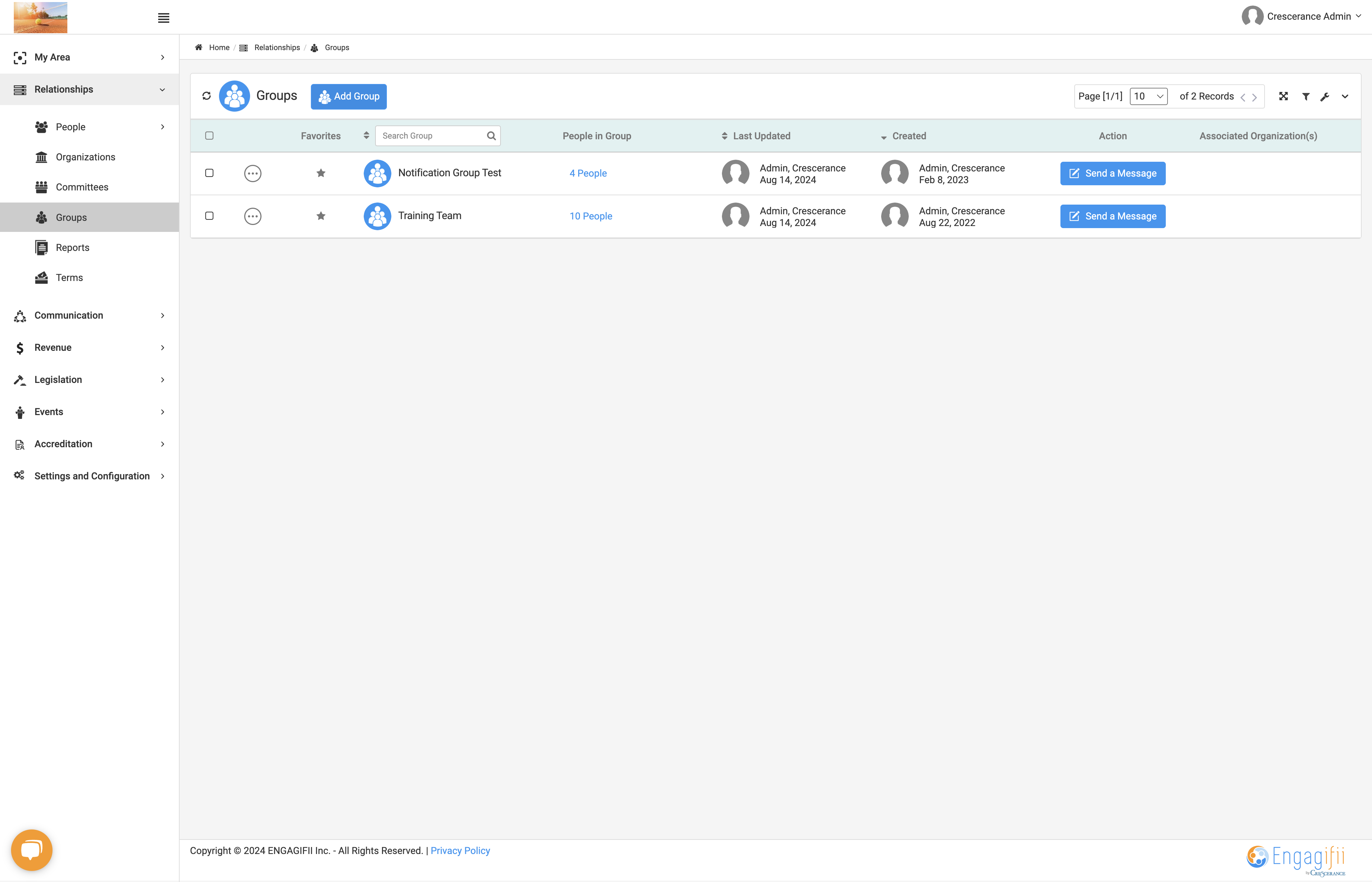This screenshot has width=1372, height=882.
Task: Go to next page arrow
Action: [x=1255, y=97]
